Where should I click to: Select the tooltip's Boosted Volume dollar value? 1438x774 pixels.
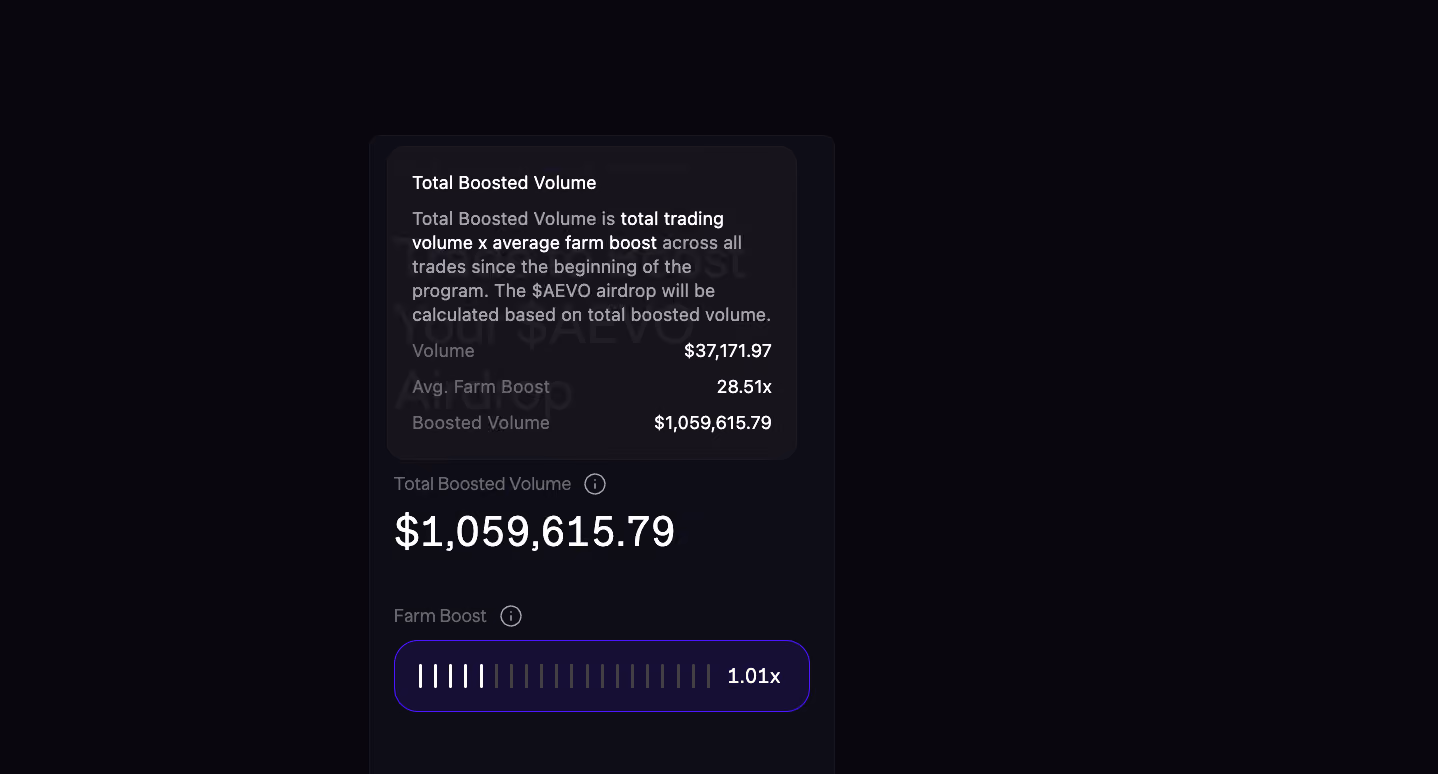713,423
